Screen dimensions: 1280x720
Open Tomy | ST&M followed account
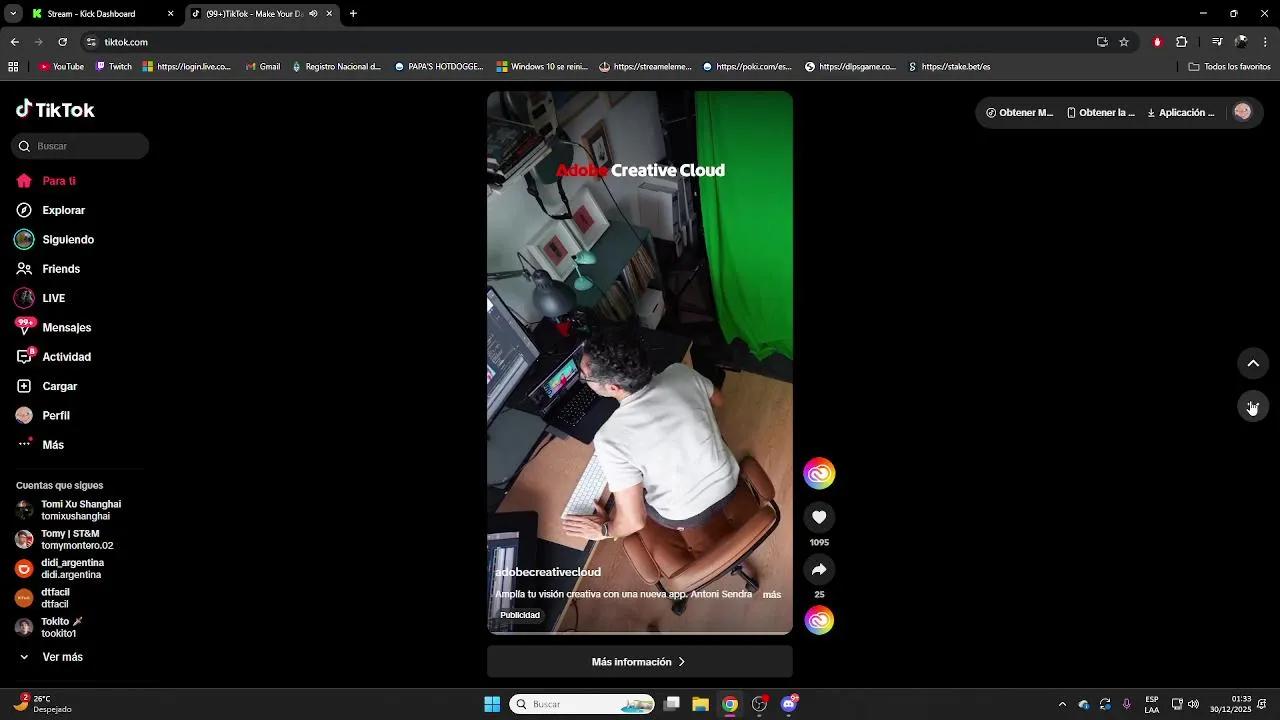64,539
